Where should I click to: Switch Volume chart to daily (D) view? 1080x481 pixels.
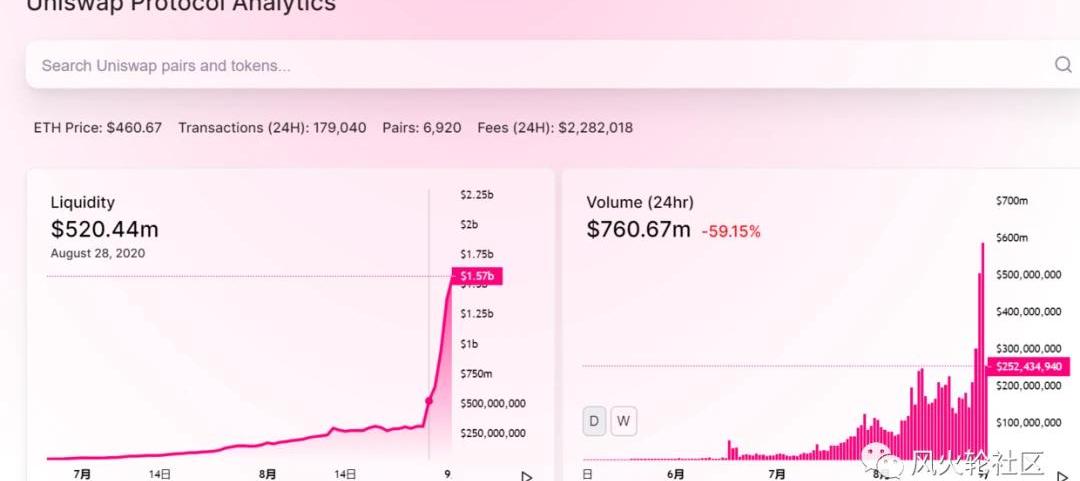pos(594,421)
